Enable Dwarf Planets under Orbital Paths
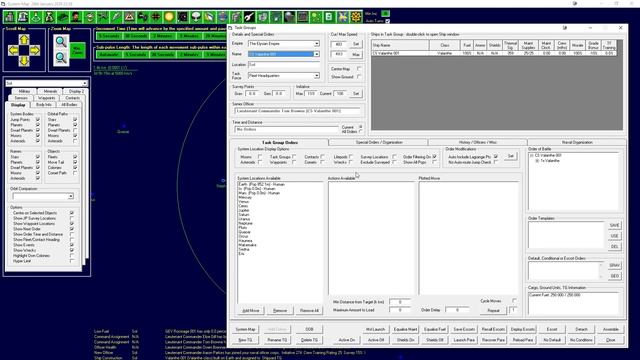 (x=75, y=130)
